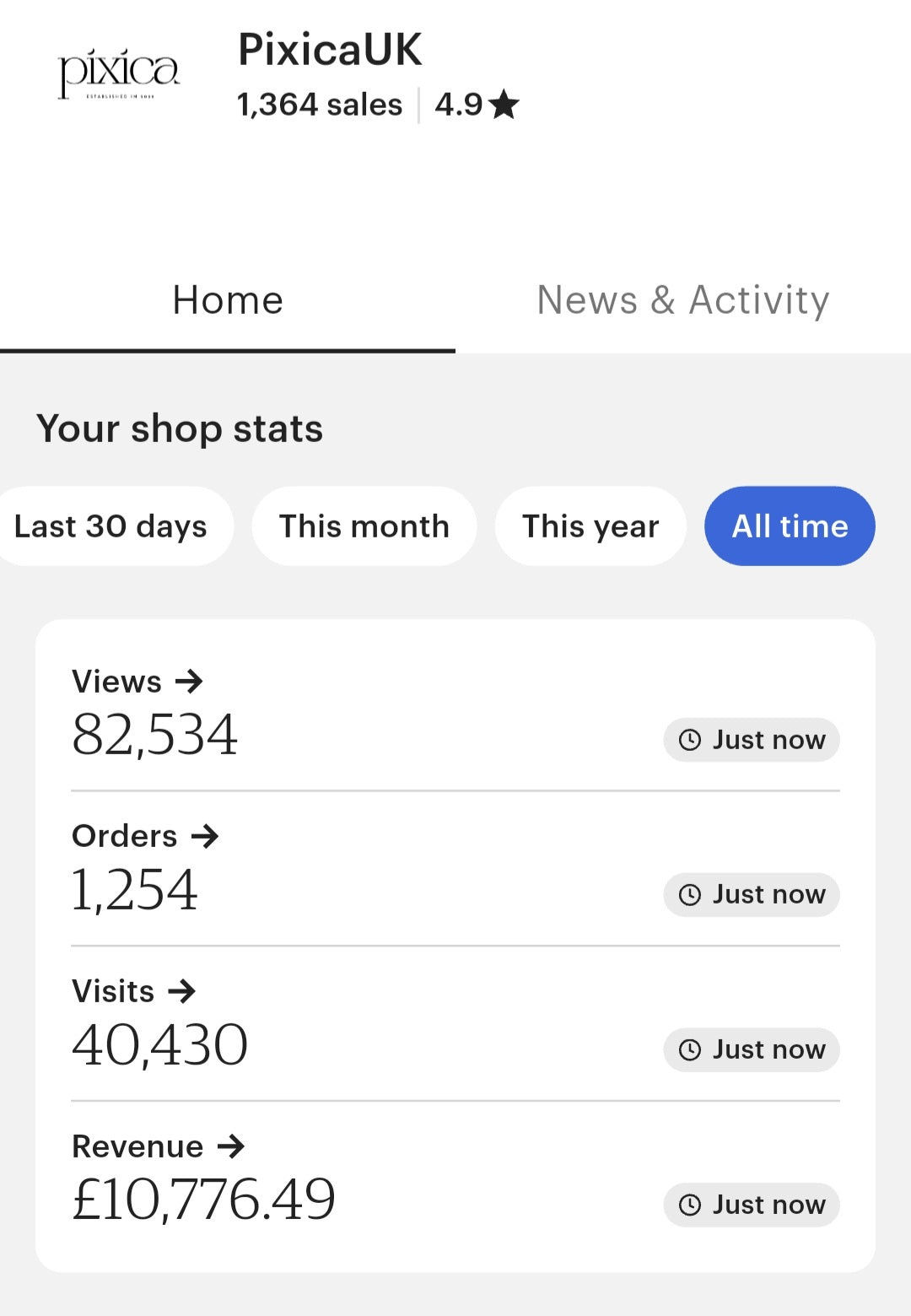Tap the 4.9 star rating icon
This screenshot has height=1316, width=911.
click(504, 105)
